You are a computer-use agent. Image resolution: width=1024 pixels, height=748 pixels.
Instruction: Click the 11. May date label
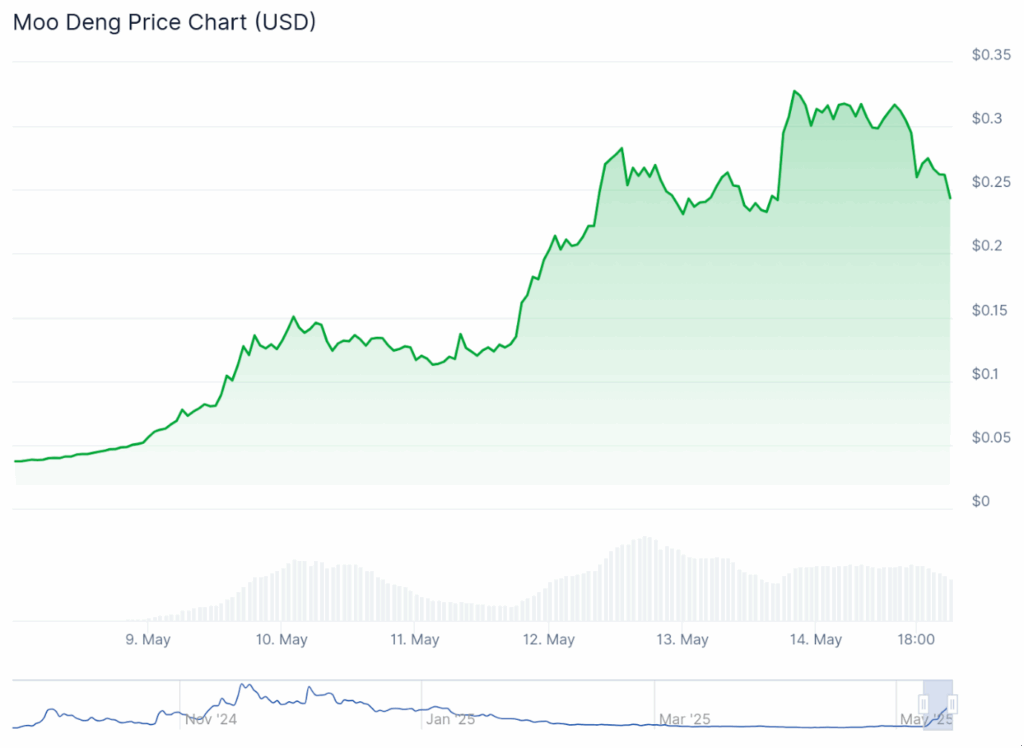(414, 639)
